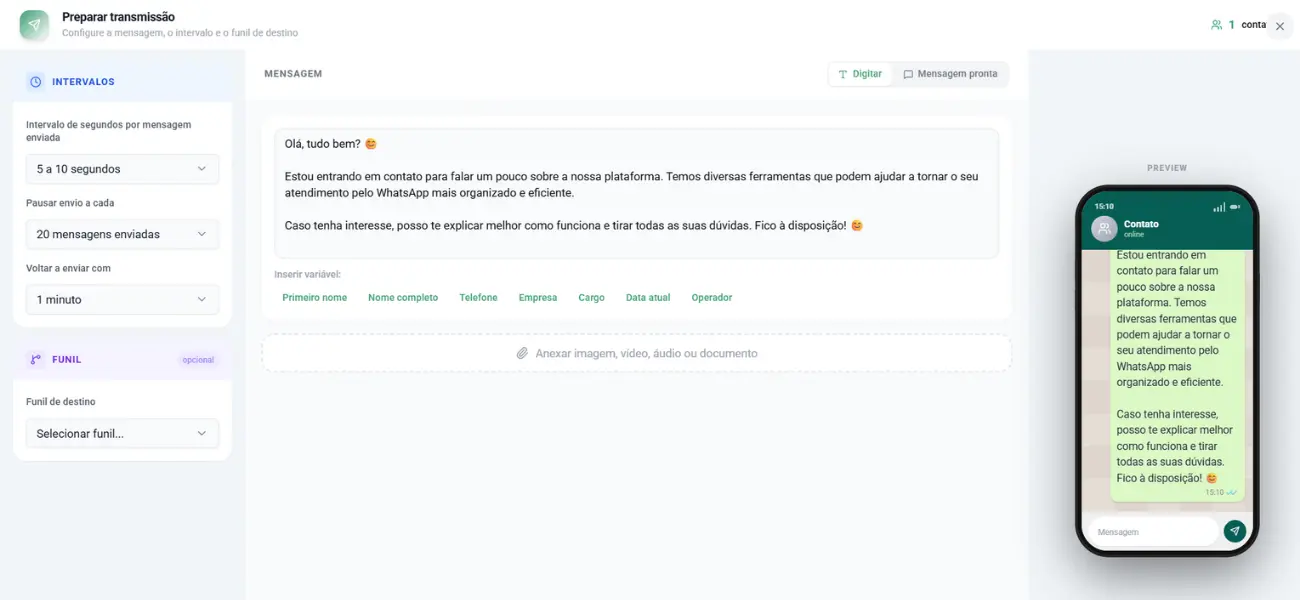Click inside the message text area
Image resolution: width=1300 pixels, height=600 pixels.
[637, 193]
